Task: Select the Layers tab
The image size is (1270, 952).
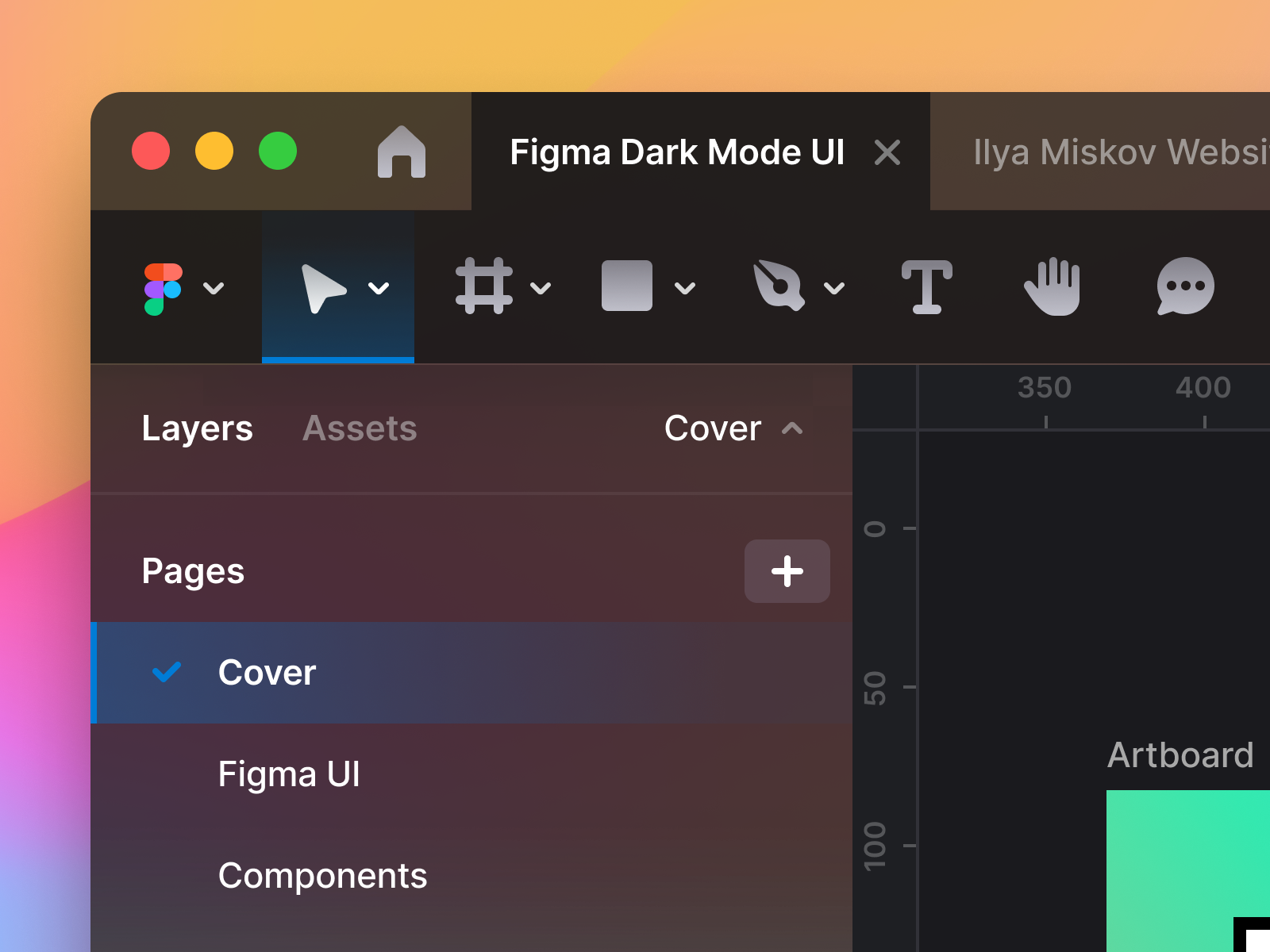Action: point(197,428)
